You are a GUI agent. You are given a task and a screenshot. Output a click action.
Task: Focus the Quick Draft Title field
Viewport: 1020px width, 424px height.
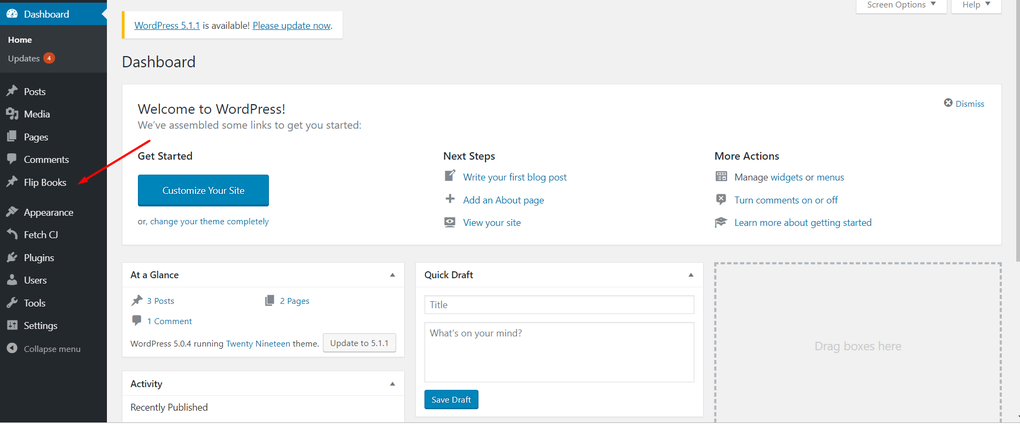click(x=559, y=305)
